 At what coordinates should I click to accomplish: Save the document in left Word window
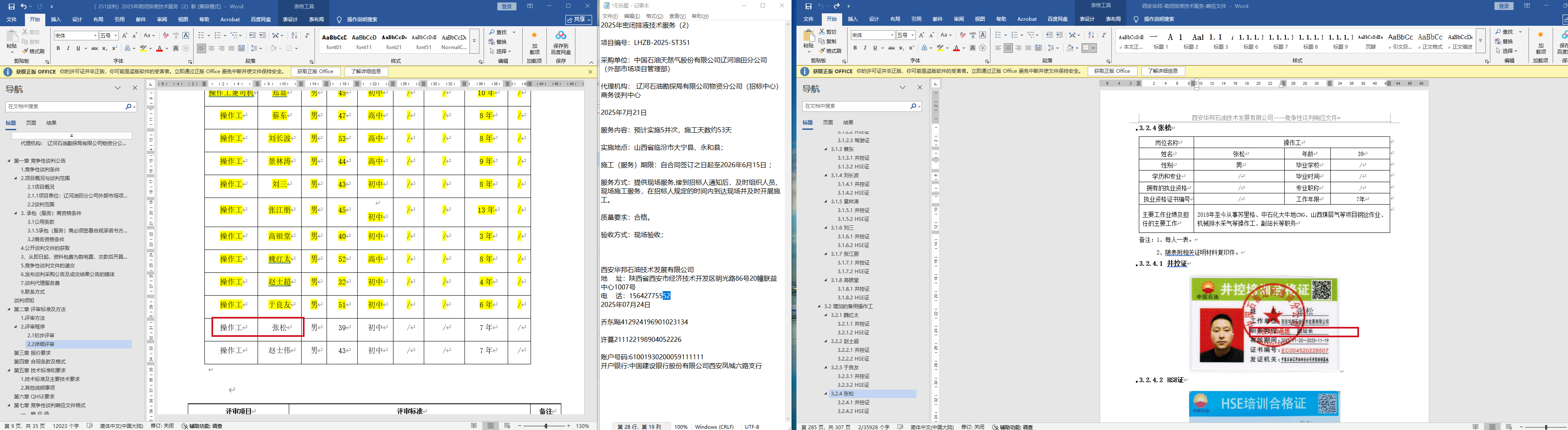click(12, 6)
